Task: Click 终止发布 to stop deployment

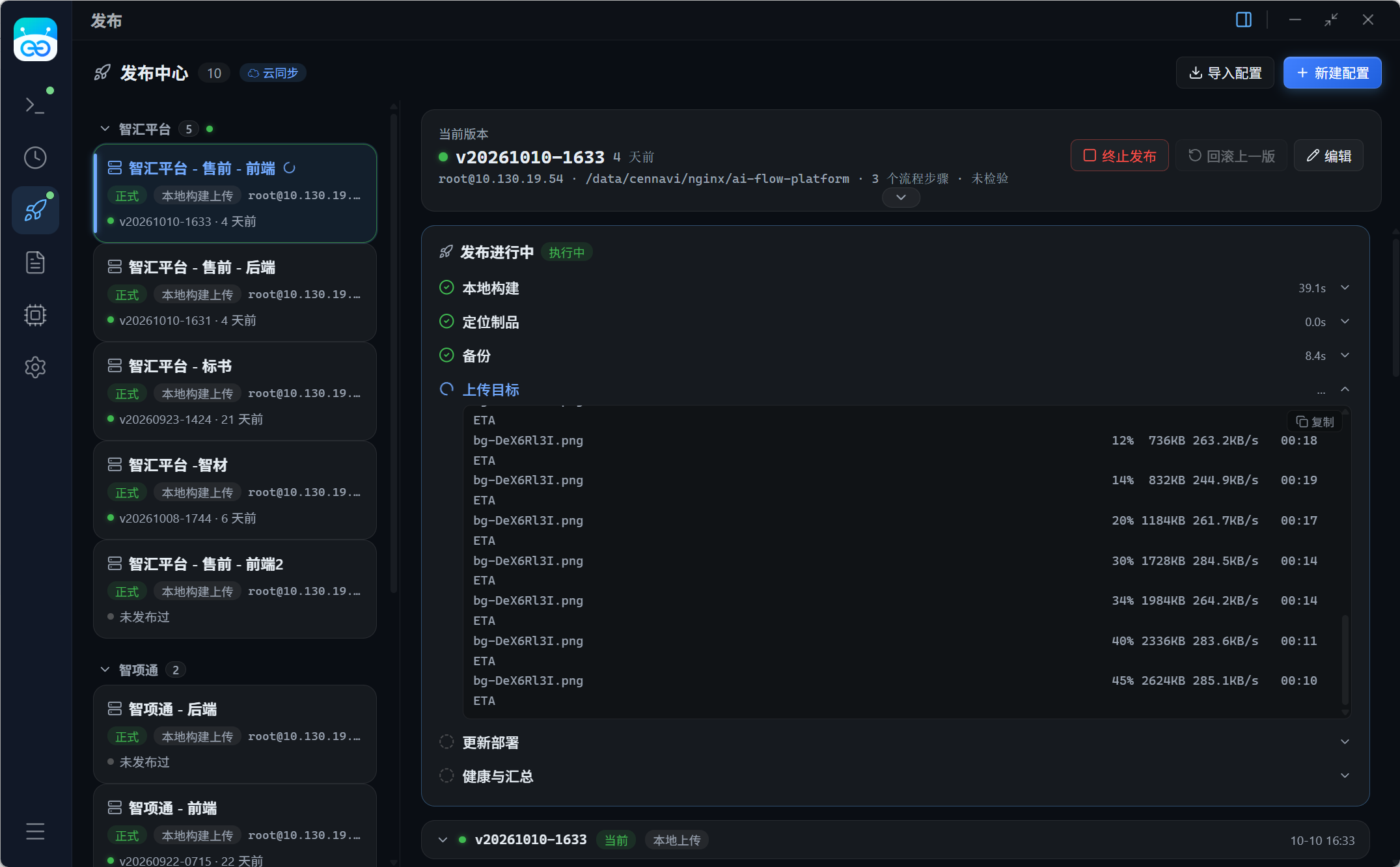Action: [1119, 156]
